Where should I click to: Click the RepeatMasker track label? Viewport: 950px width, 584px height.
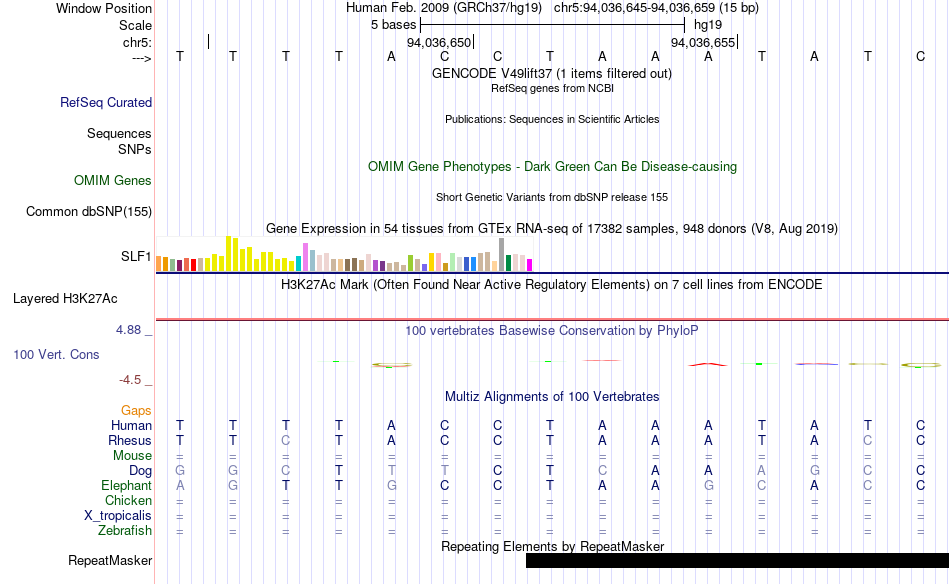pyautogui.click(x=110, y=560)
